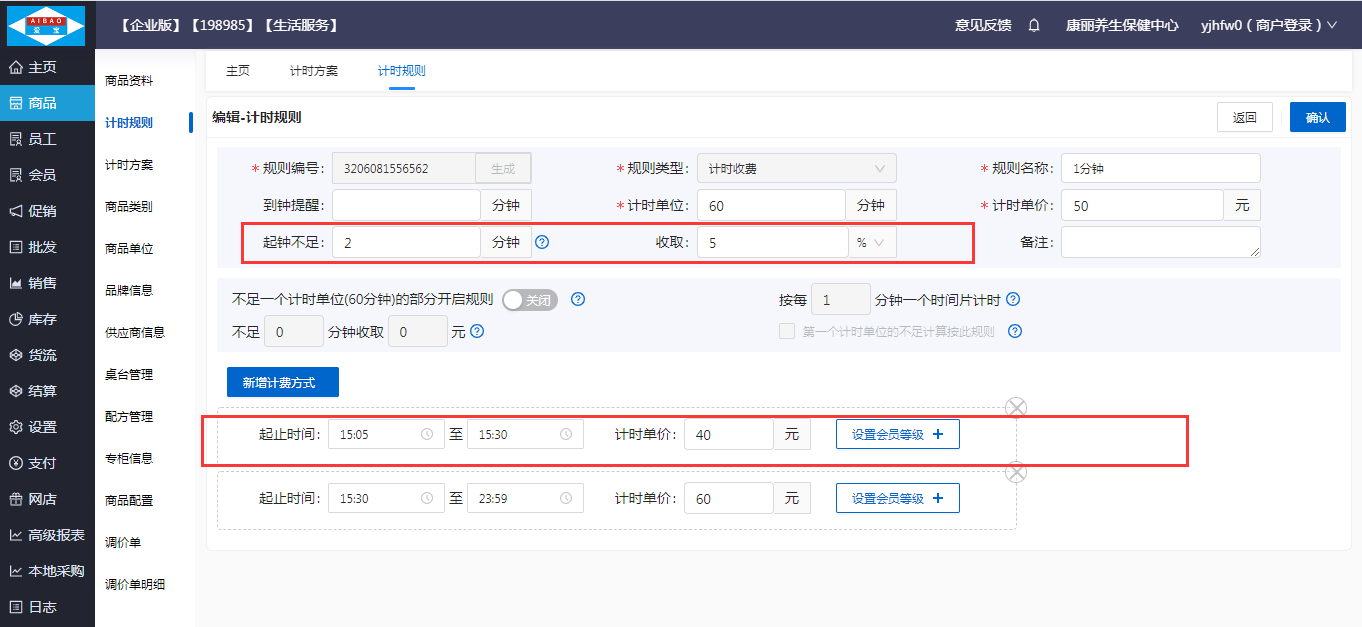The height and width of the screenshot is (627, 1362).
Task: Open the 收取 percent unit dropdown
Action: coord(871,242)
